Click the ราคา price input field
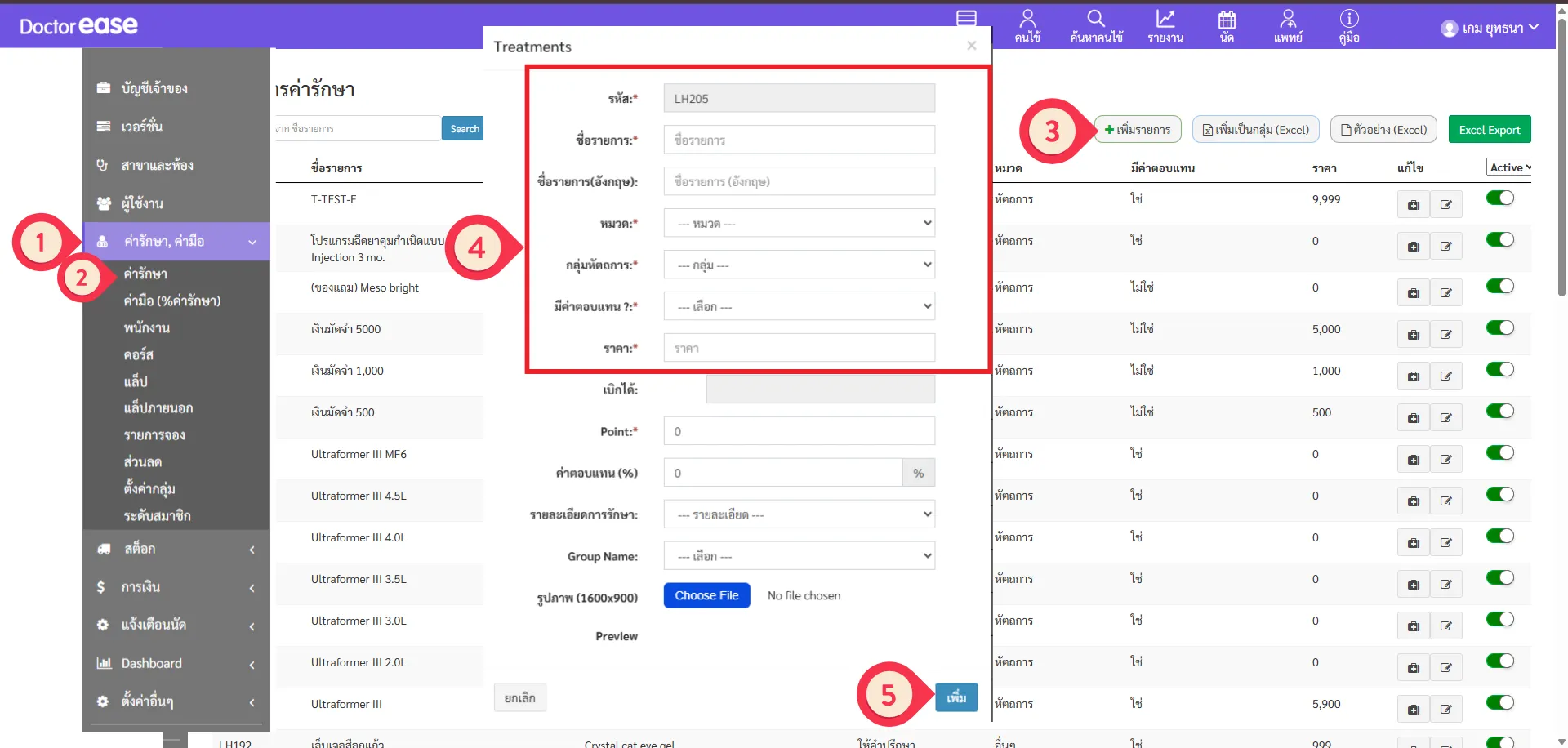The width and height of the screenshot is (1568, 748). tap(799, 349)
